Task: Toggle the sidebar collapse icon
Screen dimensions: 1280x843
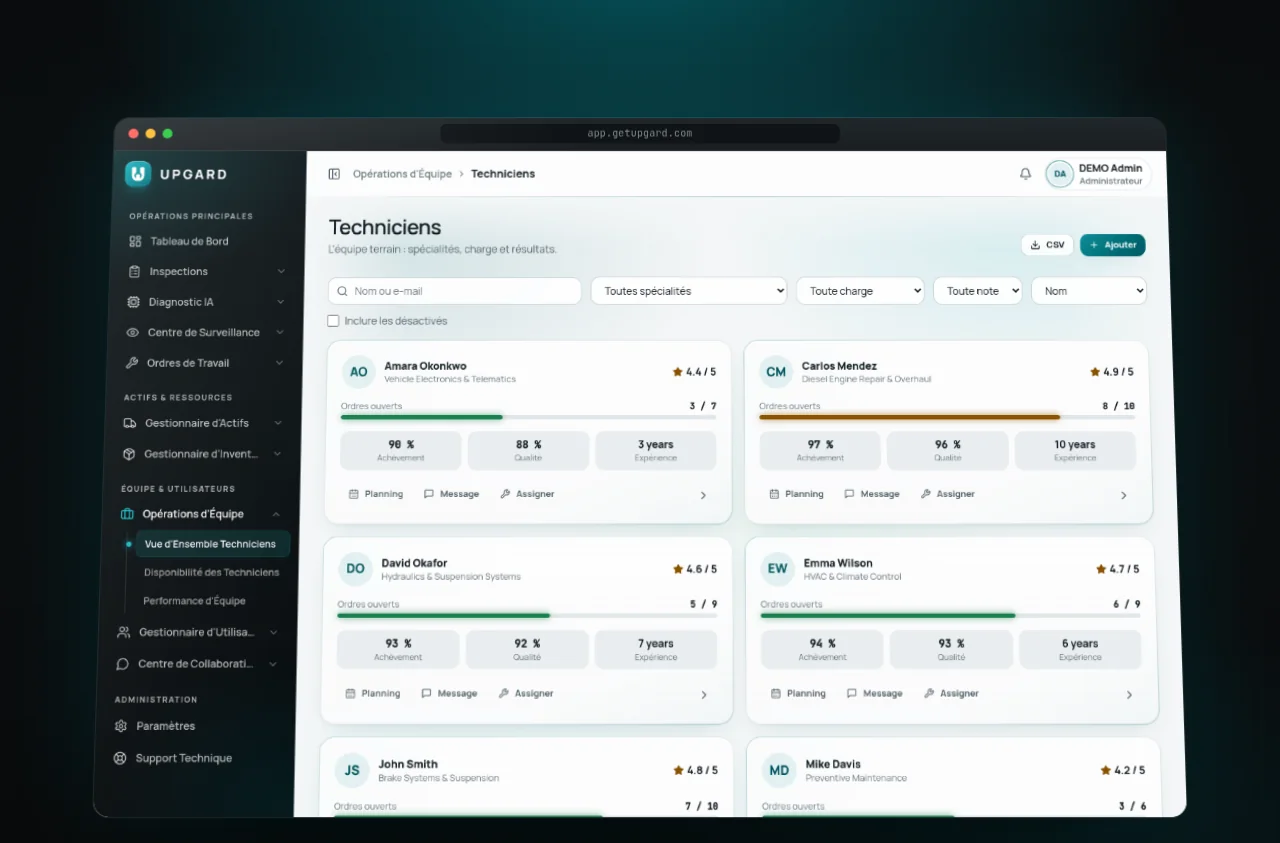Action: point(334,174)
